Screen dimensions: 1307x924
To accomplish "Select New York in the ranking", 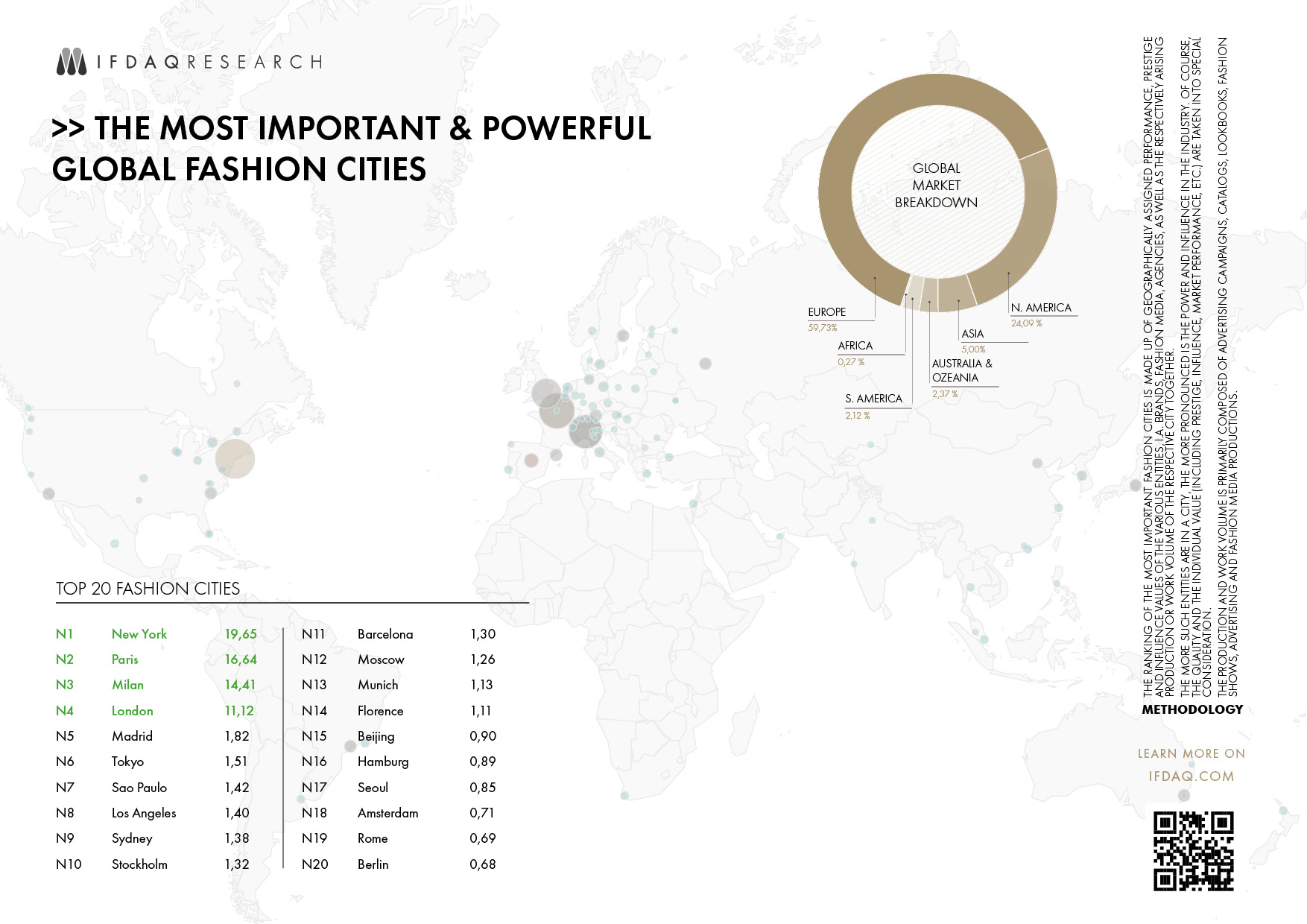I will coord(139,634).
